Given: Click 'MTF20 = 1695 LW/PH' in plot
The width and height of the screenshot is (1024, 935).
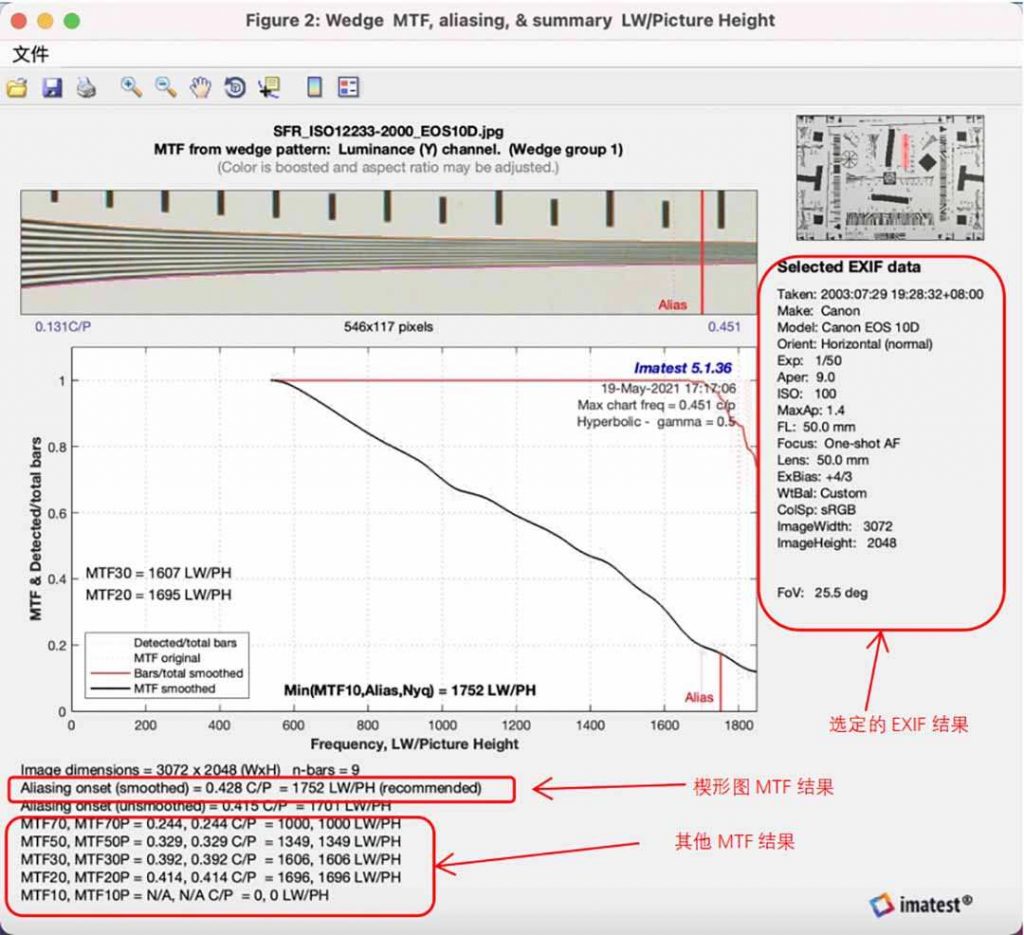Looking at the screenshot, I should point(159,595).
